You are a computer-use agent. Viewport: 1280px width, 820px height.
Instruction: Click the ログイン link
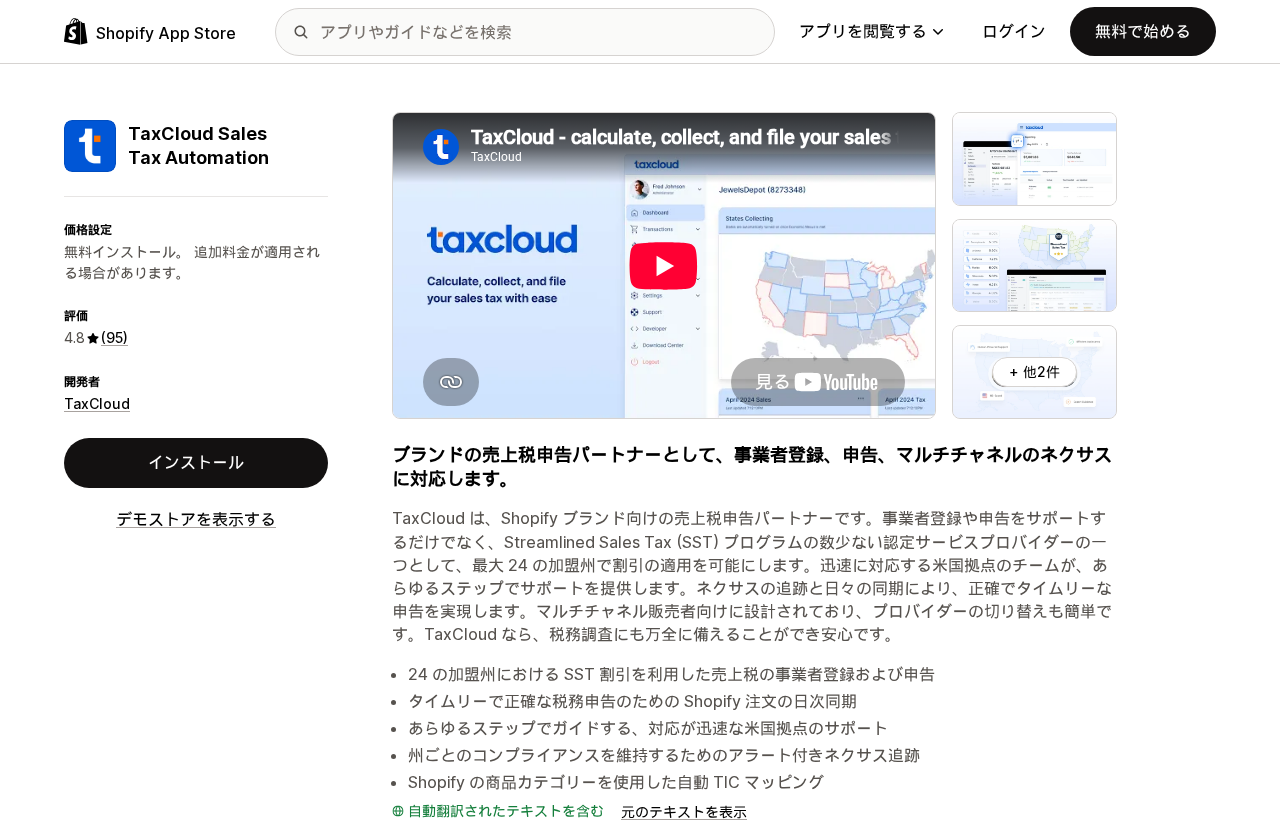1014,32
